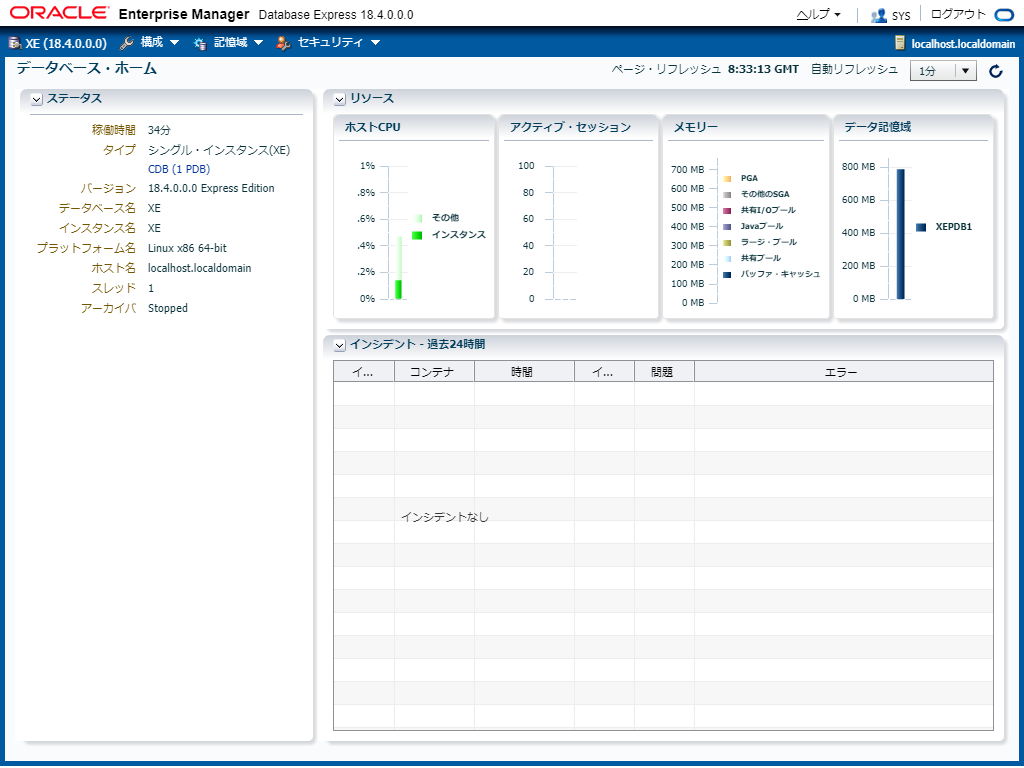1024x768 pixels.
Task: Click the security user icon beside セキュリティ
Action: [283, 43]
